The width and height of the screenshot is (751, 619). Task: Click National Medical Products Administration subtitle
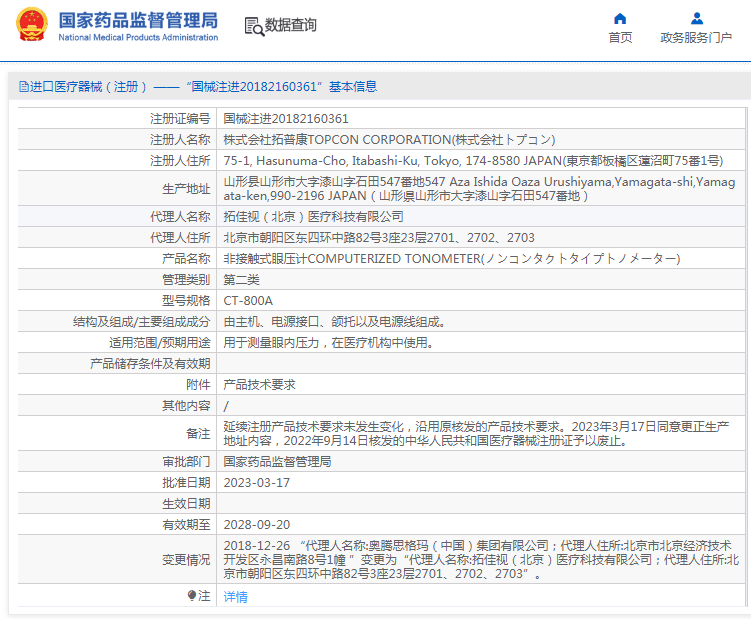(x=138, y=37)
